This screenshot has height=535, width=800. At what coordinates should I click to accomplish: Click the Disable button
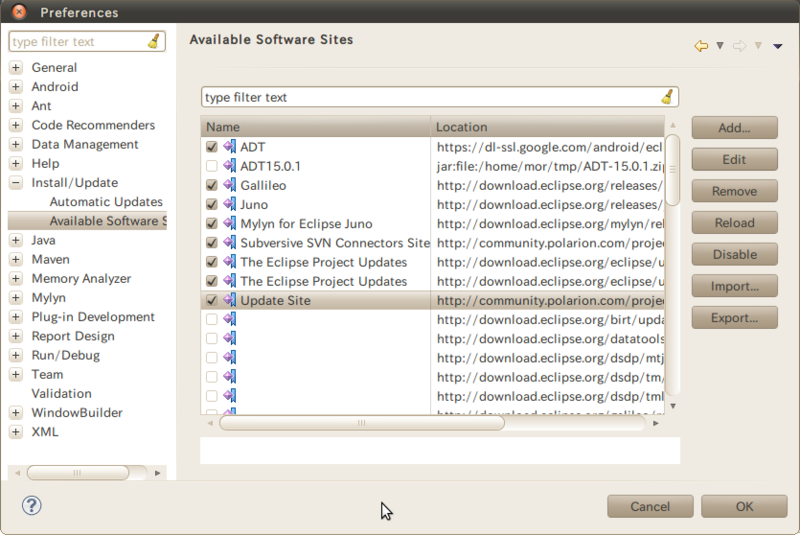tap(735, 254)
